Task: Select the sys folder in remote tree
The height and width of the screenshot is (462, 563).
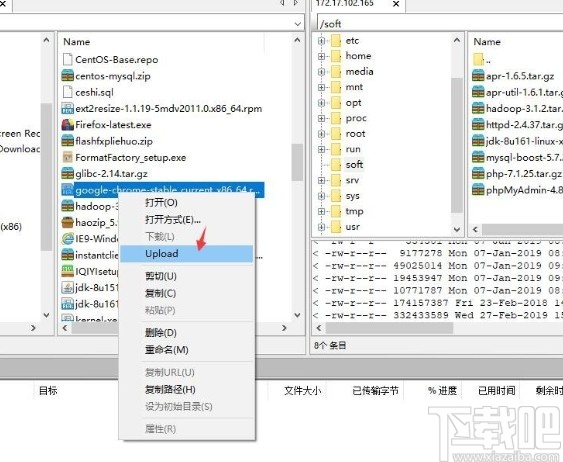Action: click(x=352, y=196)
